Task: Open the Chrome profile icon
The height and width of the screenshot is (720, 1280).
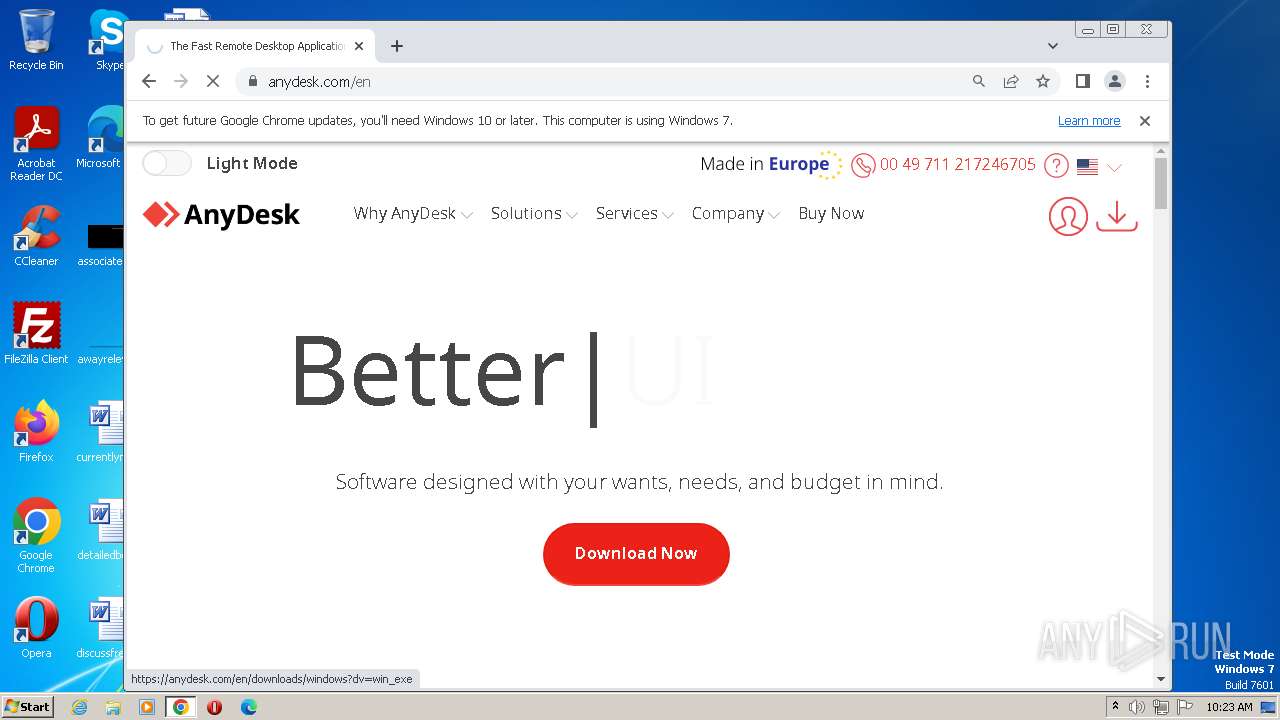Action: (x=1115, y=81)
